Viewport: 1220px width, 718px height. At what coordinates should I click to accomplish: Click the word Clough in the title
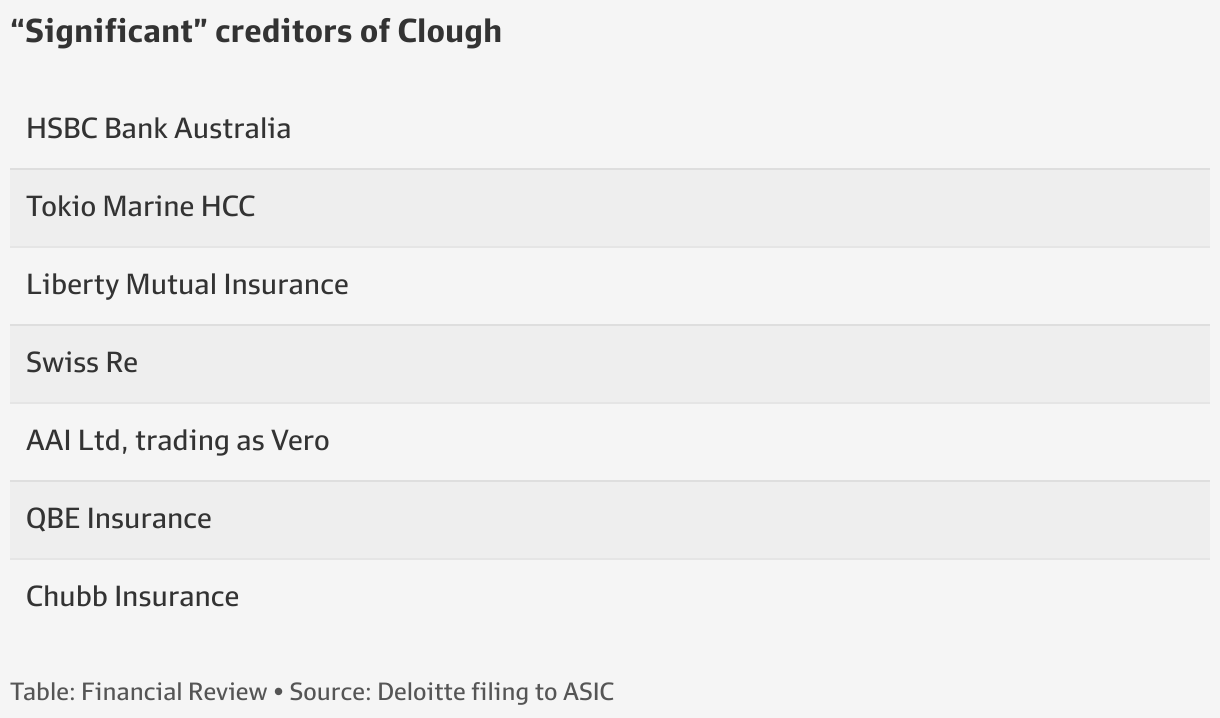450,31
